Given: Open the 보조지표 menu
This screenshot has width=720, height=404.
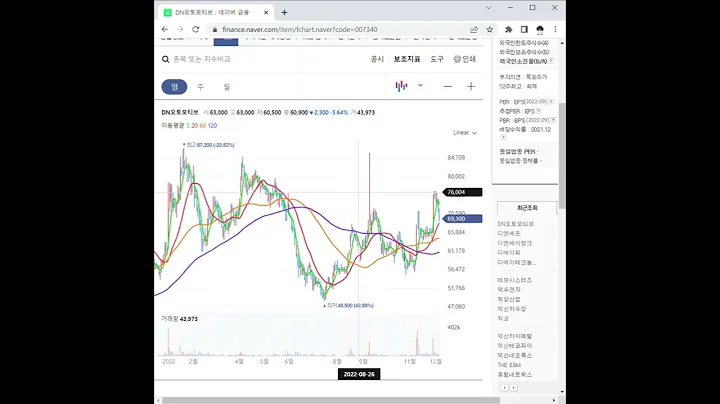Looking at the screenshot, I should pyautogui.click(x=407, y=59).
